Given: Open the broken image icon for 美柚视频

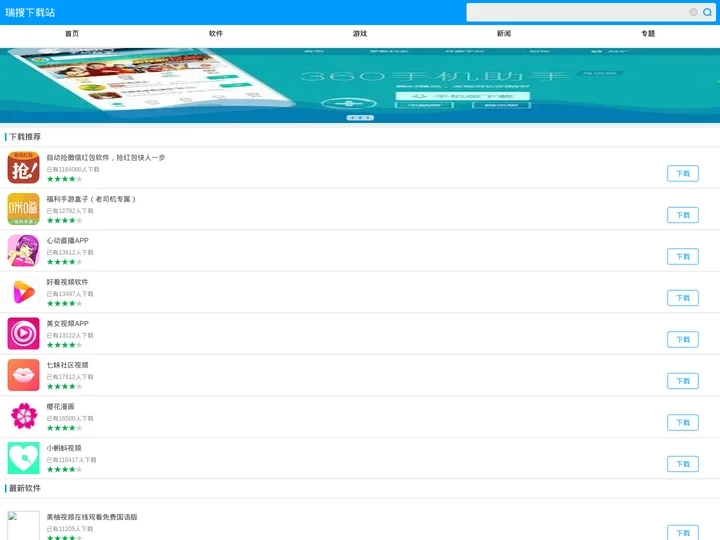Looking at the screenshot, I should [23, 526].
